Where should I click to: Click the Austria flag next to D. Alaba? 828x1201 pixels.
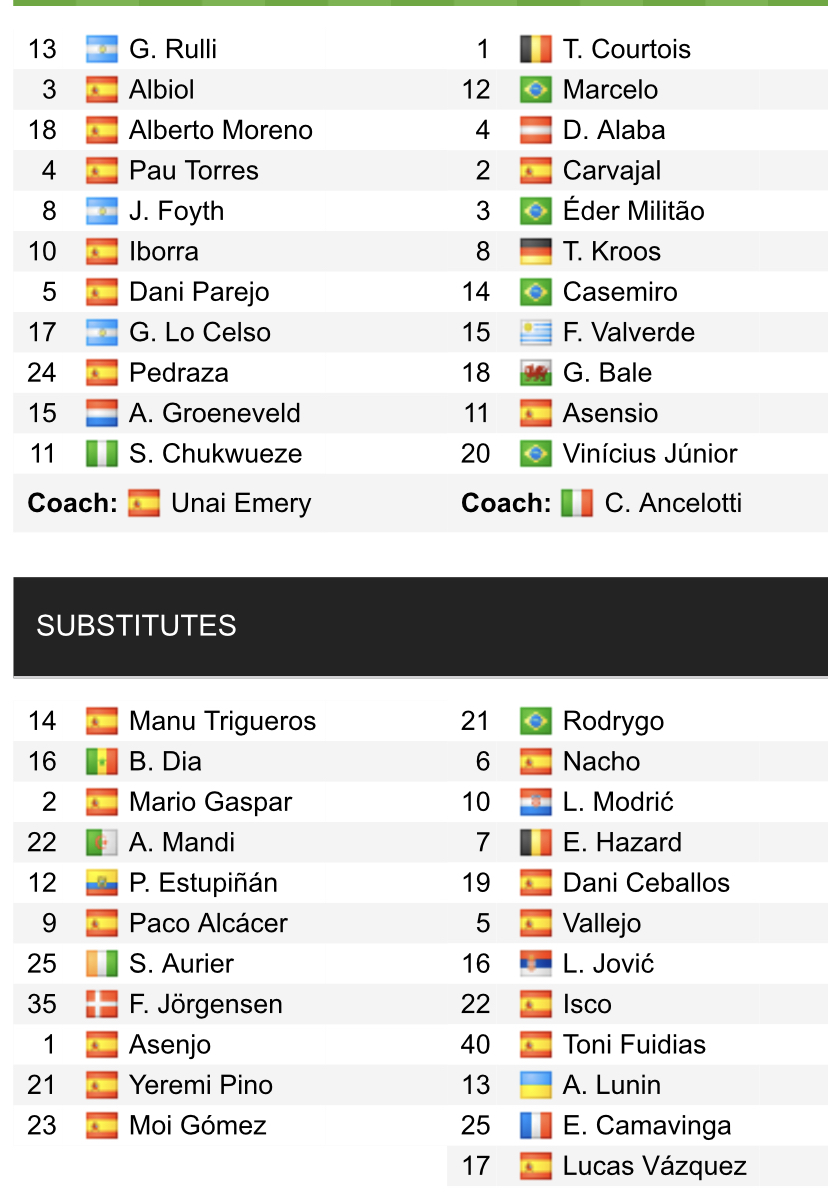pos(535,130)
